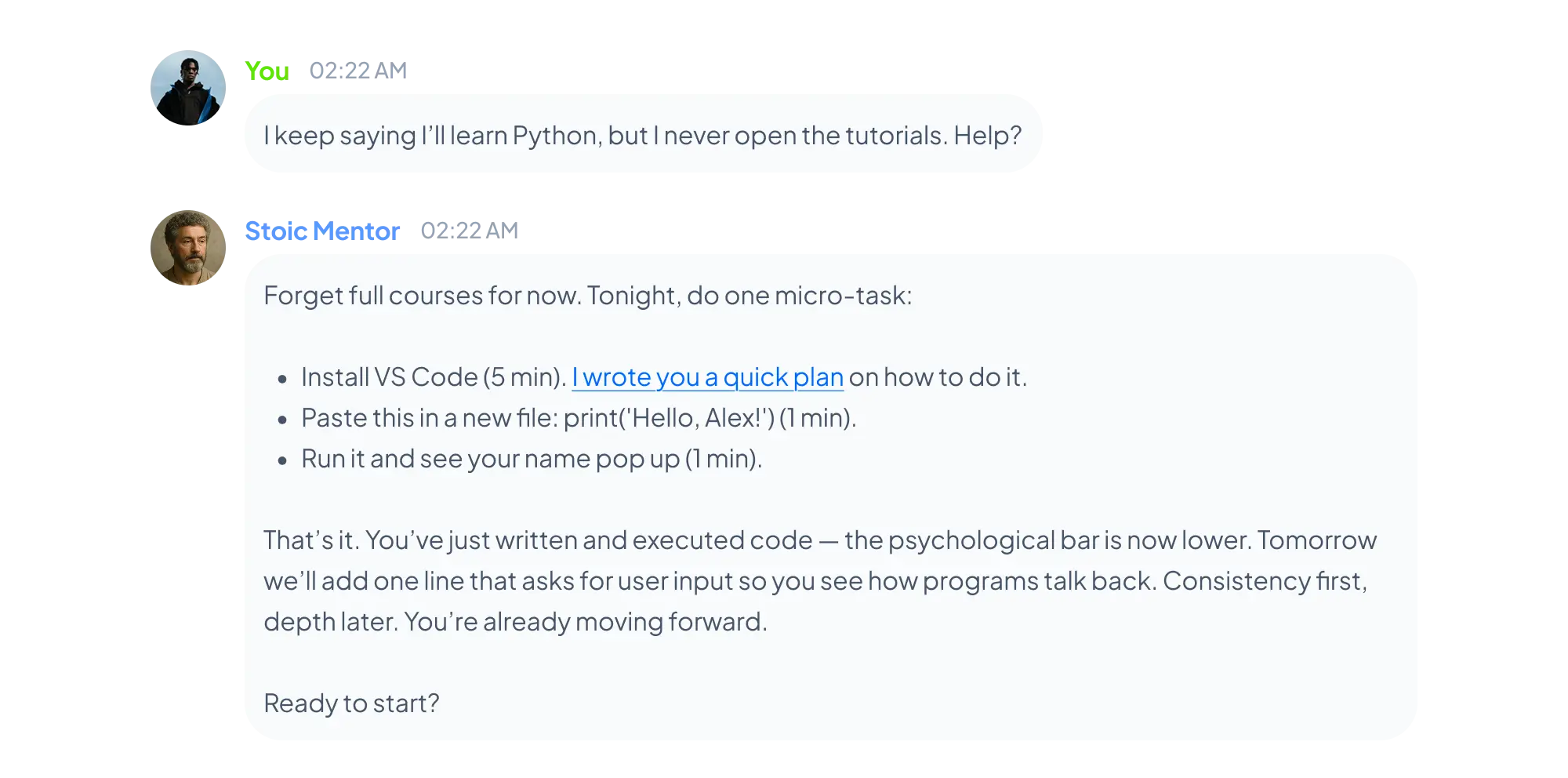Open the "I wrote you a quick plan" link
Image resolution: width=1568 pixels, height=778 pixels.
[x=707, y=377]
